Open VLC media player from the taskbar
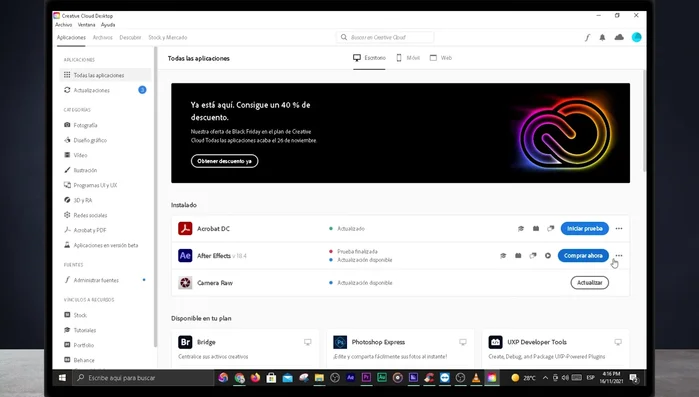The width and height of the screenshot is (699, 397). tap(476, 378)
